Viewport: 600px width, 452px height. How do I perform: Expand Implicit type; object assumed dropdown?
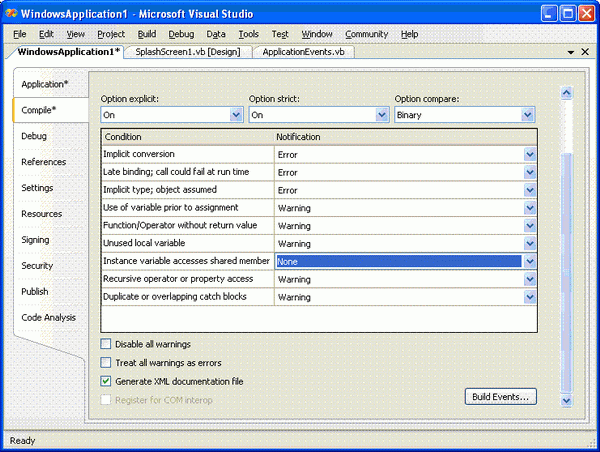[x=530, y=190]
